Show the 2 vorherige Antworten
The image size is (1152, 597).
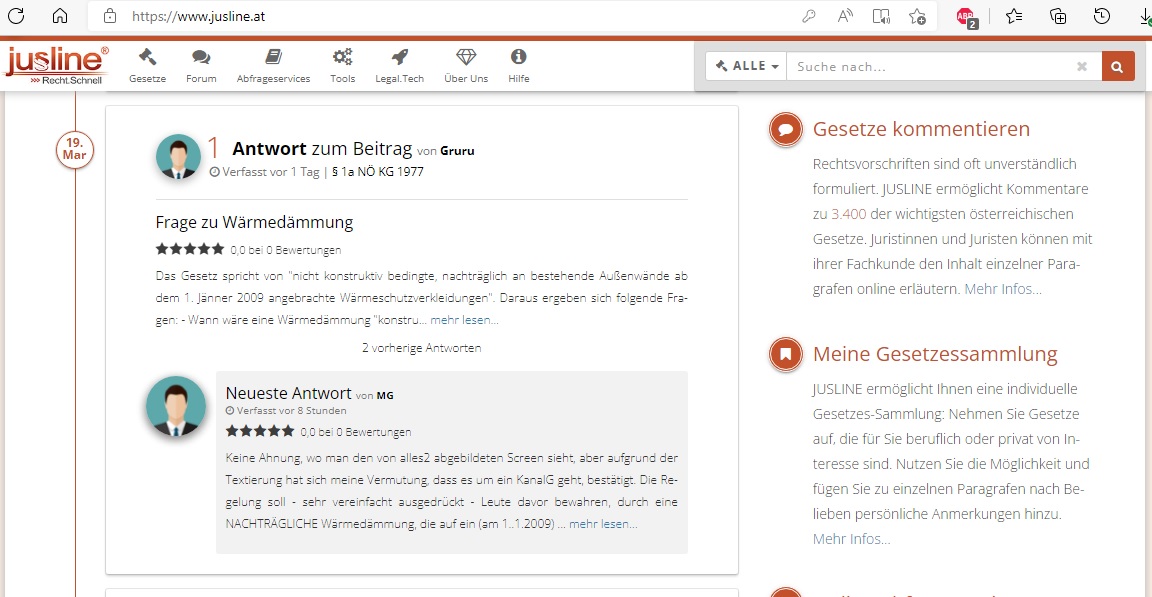coord(421,347)
